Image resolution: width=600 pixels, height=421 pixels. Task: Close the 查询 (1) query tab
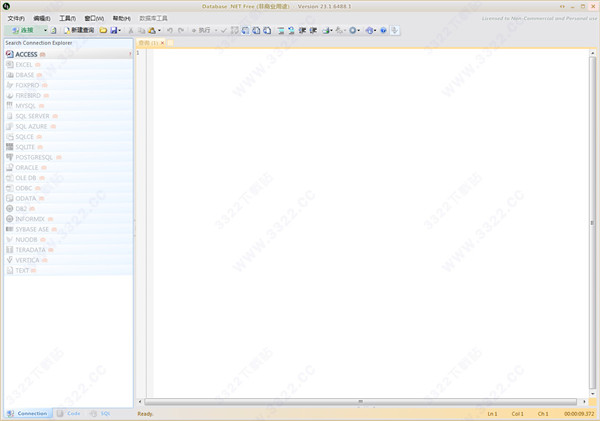tap(162, 43)
